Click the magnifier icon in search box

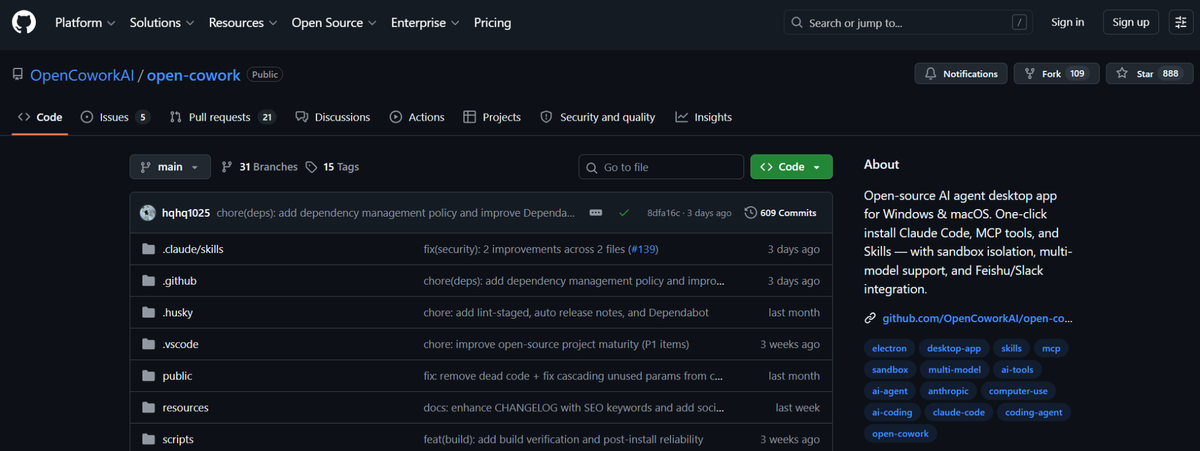(x=796, y=22)
